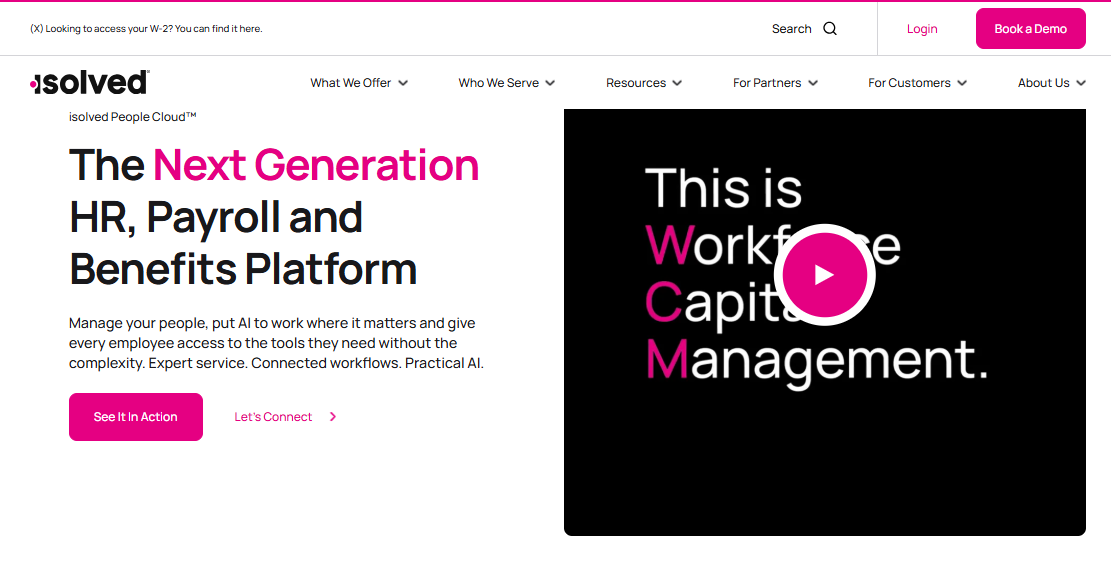
Task: Click the Book a Demo button
Action: pyautogui.click(x=1030, y=28)
